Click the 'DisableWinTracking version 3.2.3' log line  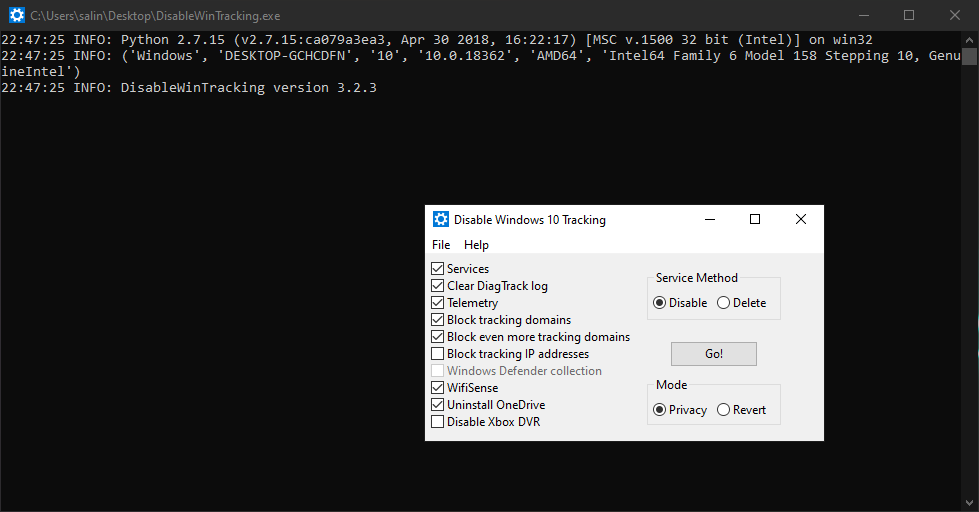[x=189, y=87]
